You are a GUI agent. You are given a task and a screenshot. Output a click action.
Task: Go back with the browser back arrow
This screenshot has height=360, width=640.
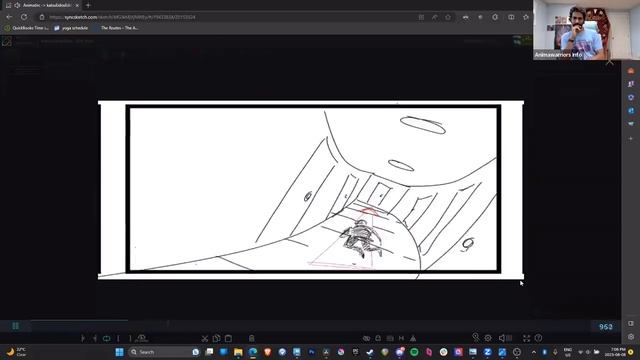pos(9,17)
